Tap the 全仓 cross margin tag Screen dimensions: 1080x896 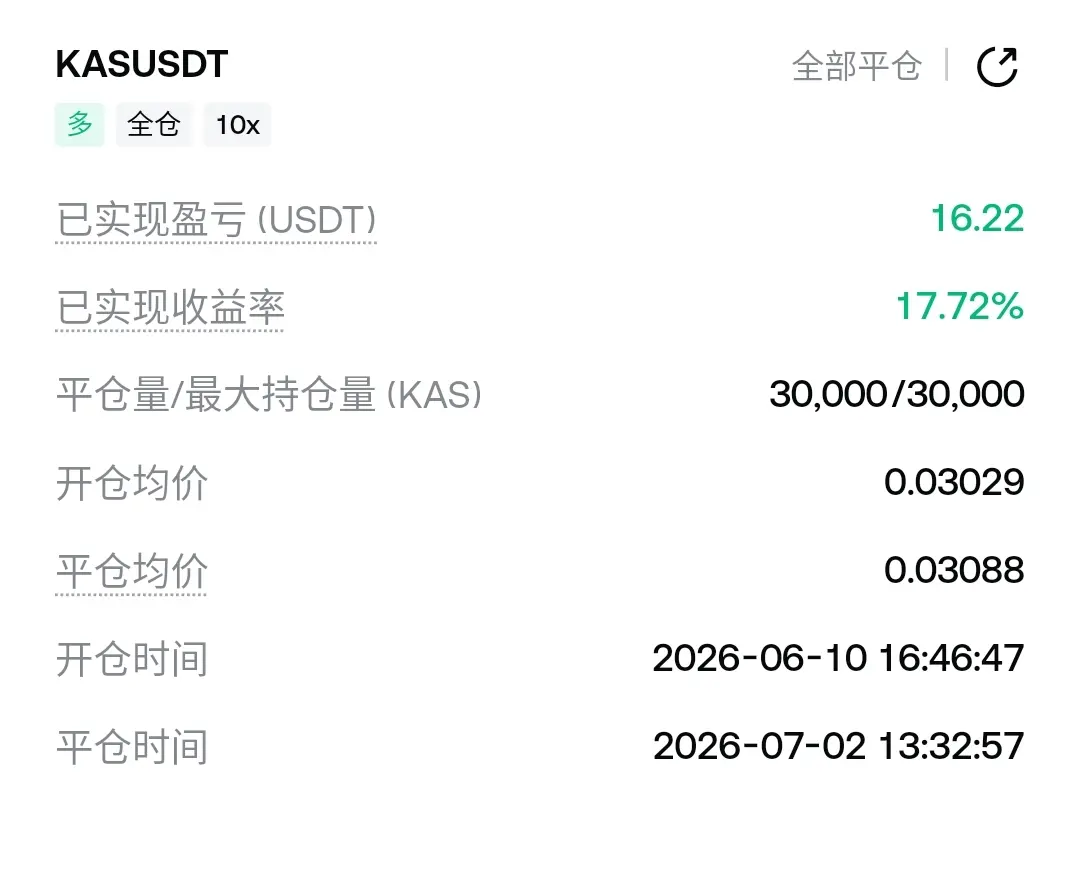tap(154, 125)
